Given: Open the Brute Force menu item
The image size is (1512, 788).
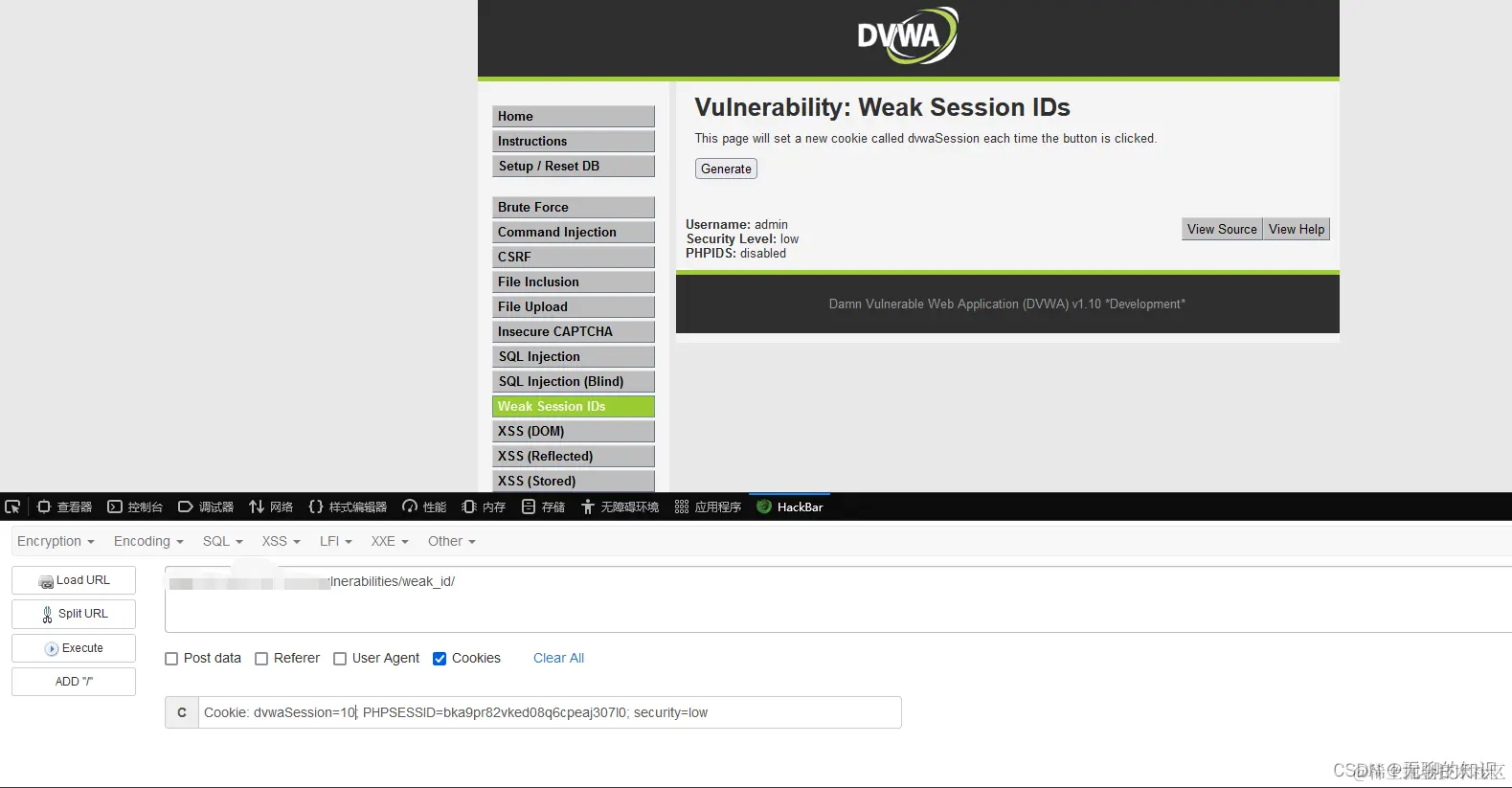Looking at the screenshot, I should (574, 207).
